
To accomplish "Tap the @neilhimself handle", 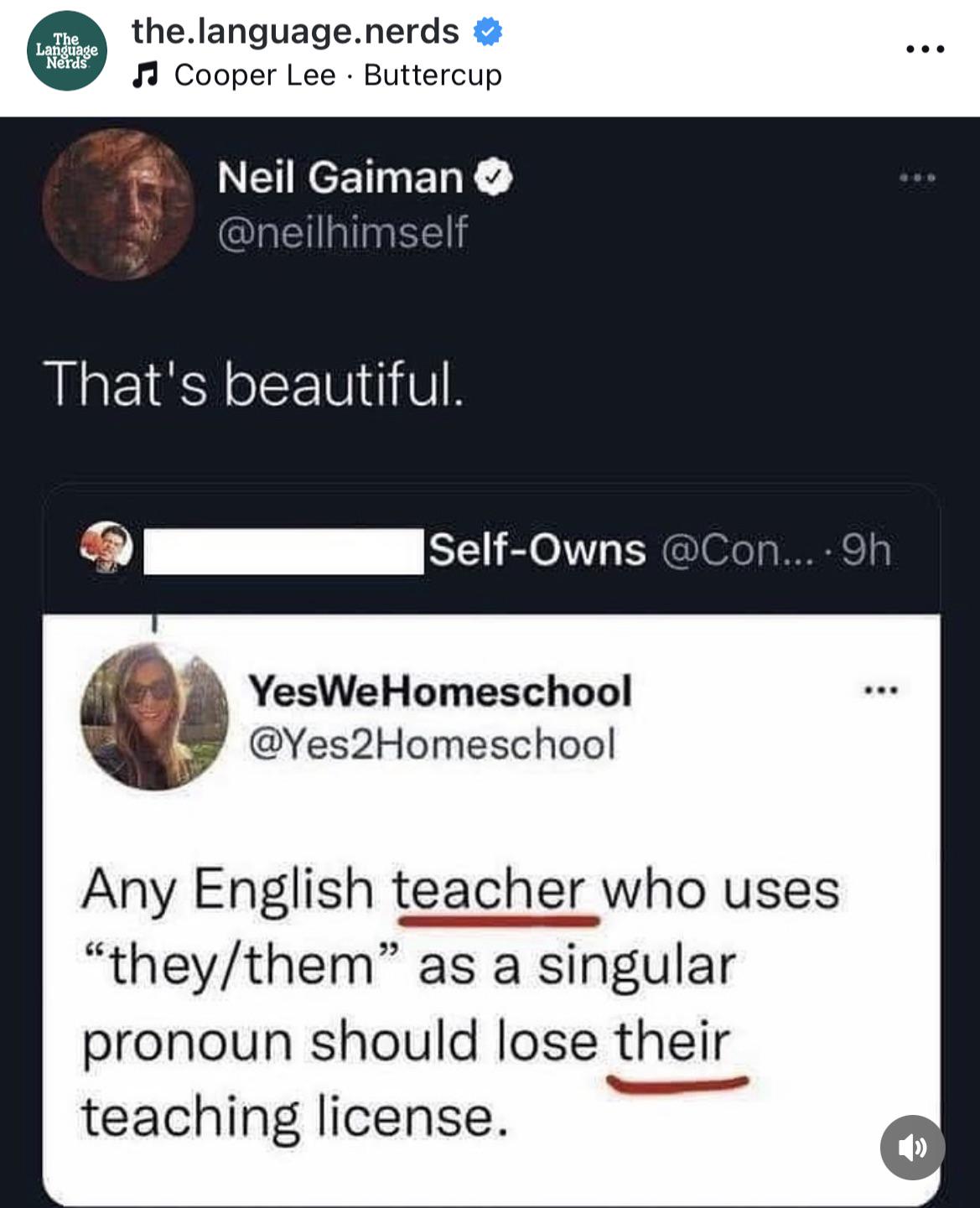I will point(342,232).
